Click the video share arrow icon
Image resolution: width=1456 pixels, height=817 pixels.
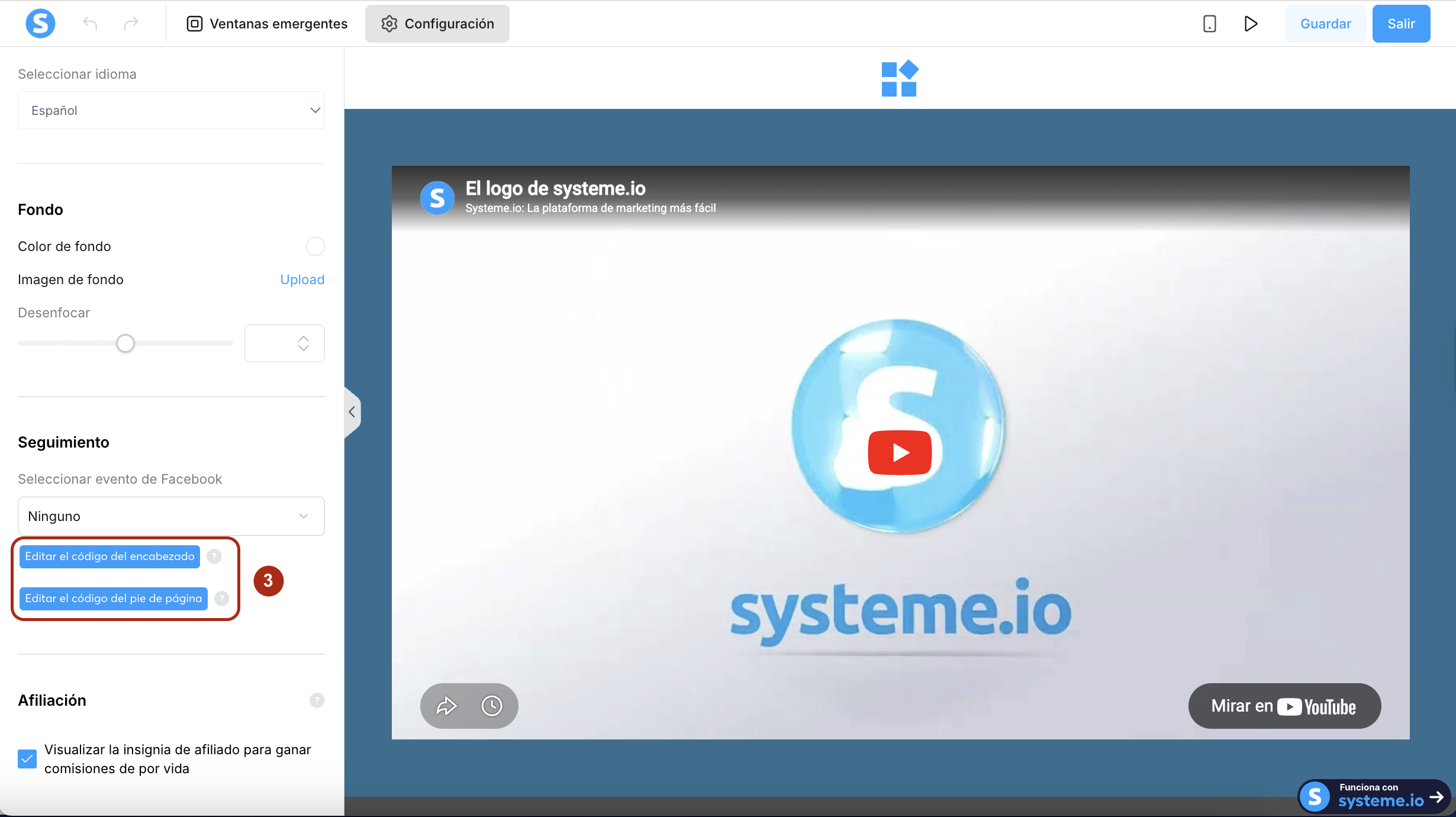click(x=446, y=706)
